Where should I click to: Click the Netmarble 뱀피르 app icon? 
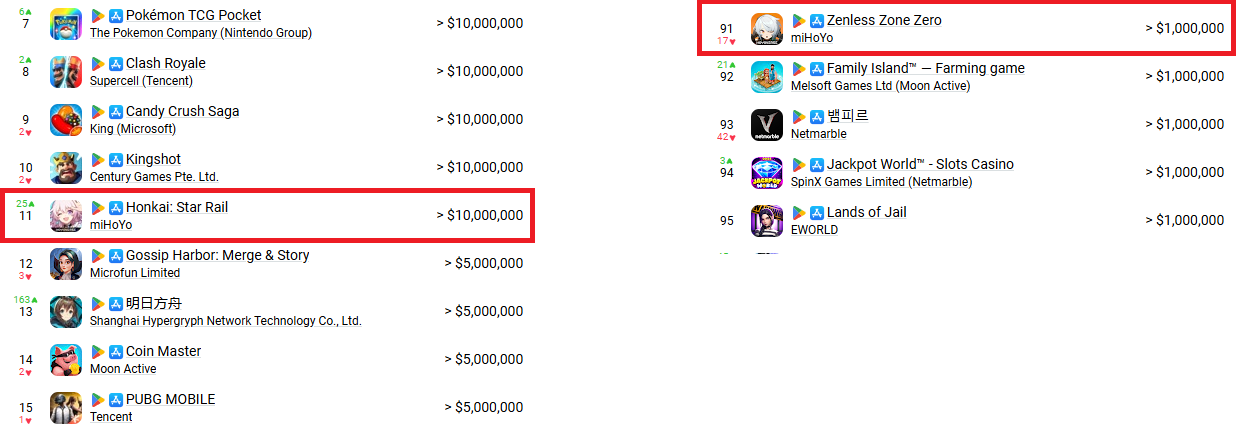[x=767, y=125]
